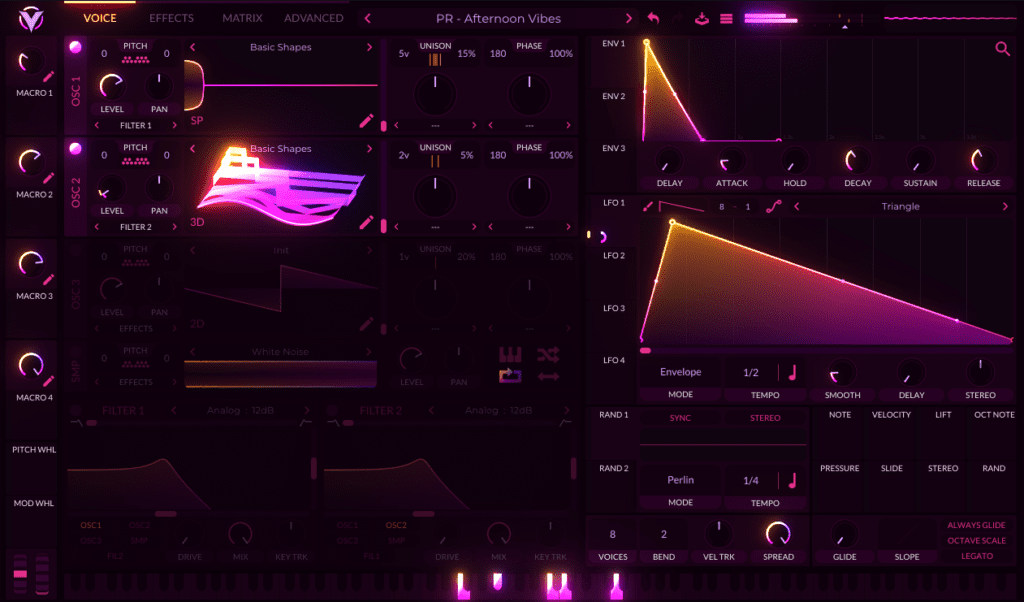
Task: Switch to the EFFECTS tab
Action: tap(171, 18)
